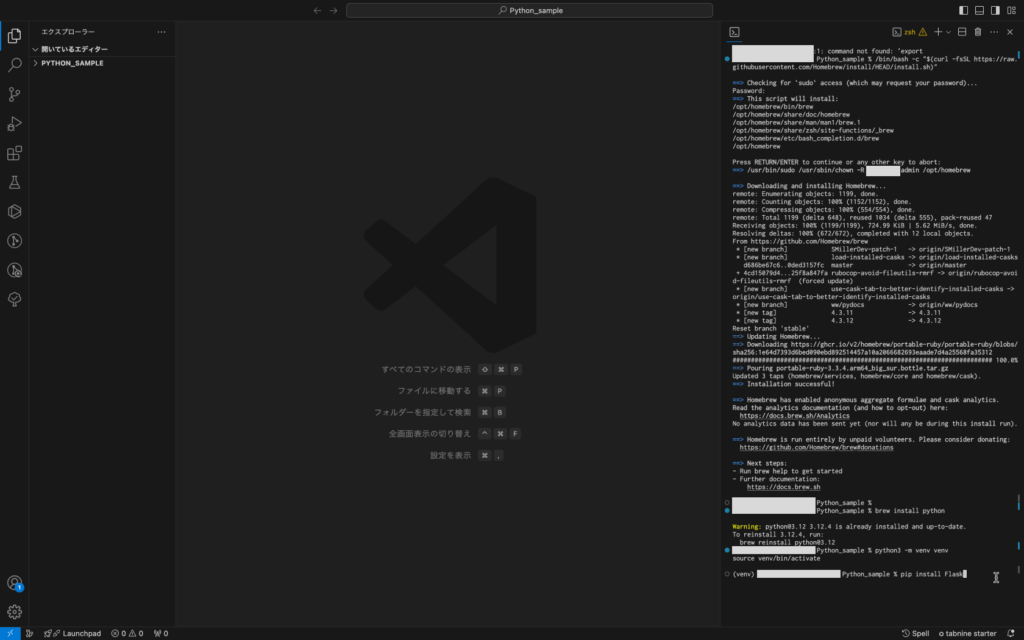Open the Source Control view
The height and width of the screenshot is (640, 1024).
[14, 95]
